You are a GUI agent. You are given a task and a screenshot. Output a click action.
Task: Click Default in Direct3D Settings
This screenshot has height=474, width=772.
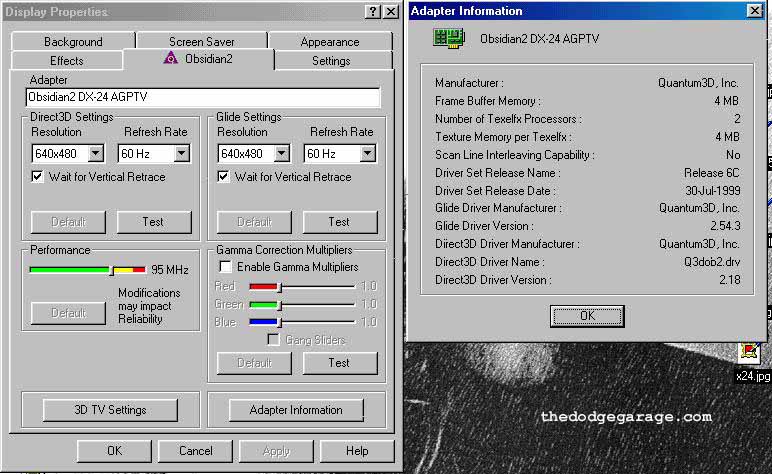coord(68,222)
